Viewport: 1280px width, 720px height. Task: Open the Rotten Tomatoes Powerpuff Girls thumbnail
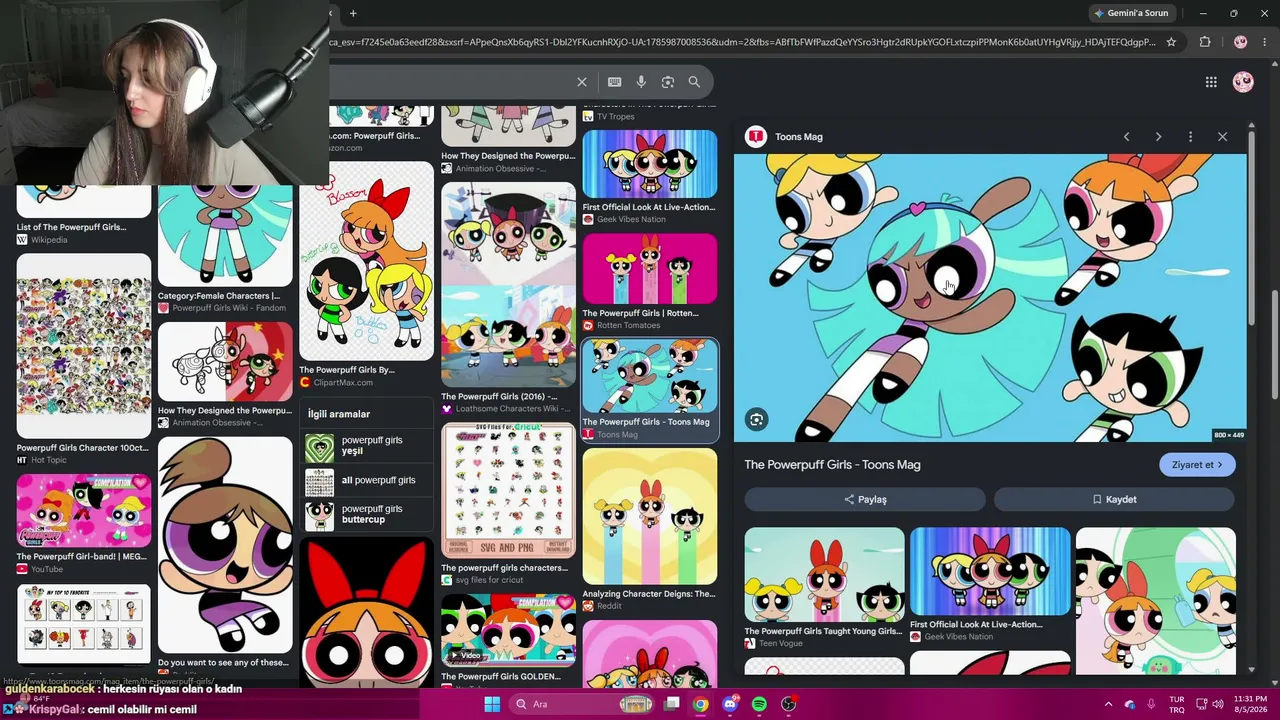pyautogui.click(x=650, y=269)
